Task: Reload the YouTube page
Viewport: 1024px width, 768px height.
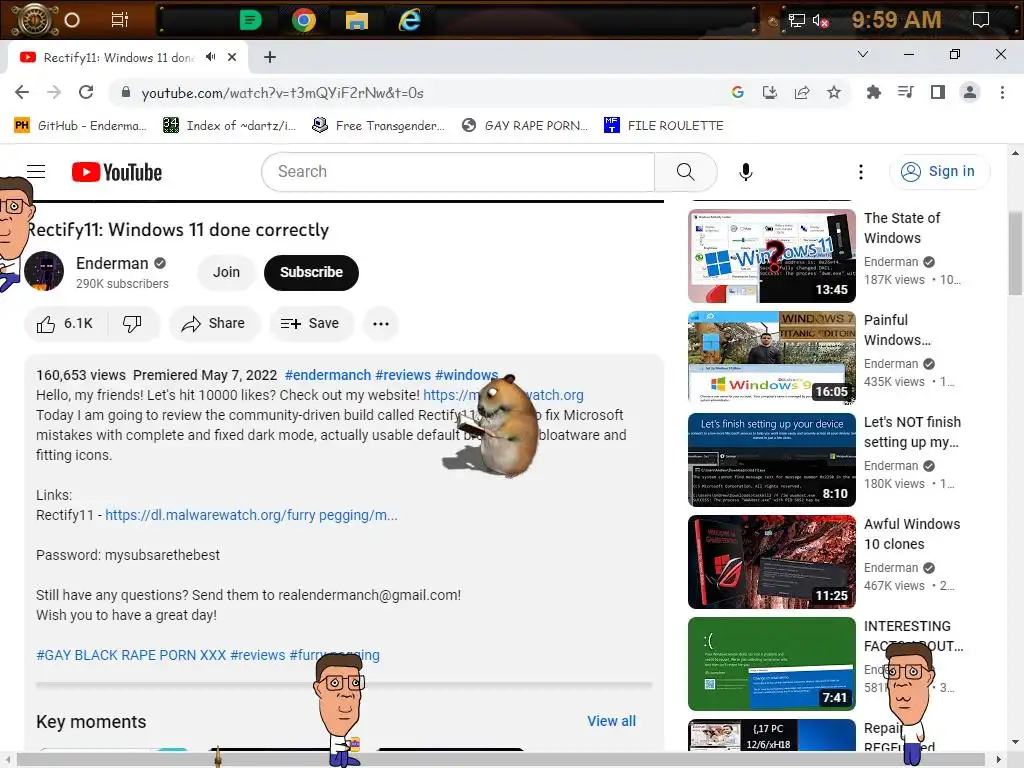Action: (x=86, y=92)
